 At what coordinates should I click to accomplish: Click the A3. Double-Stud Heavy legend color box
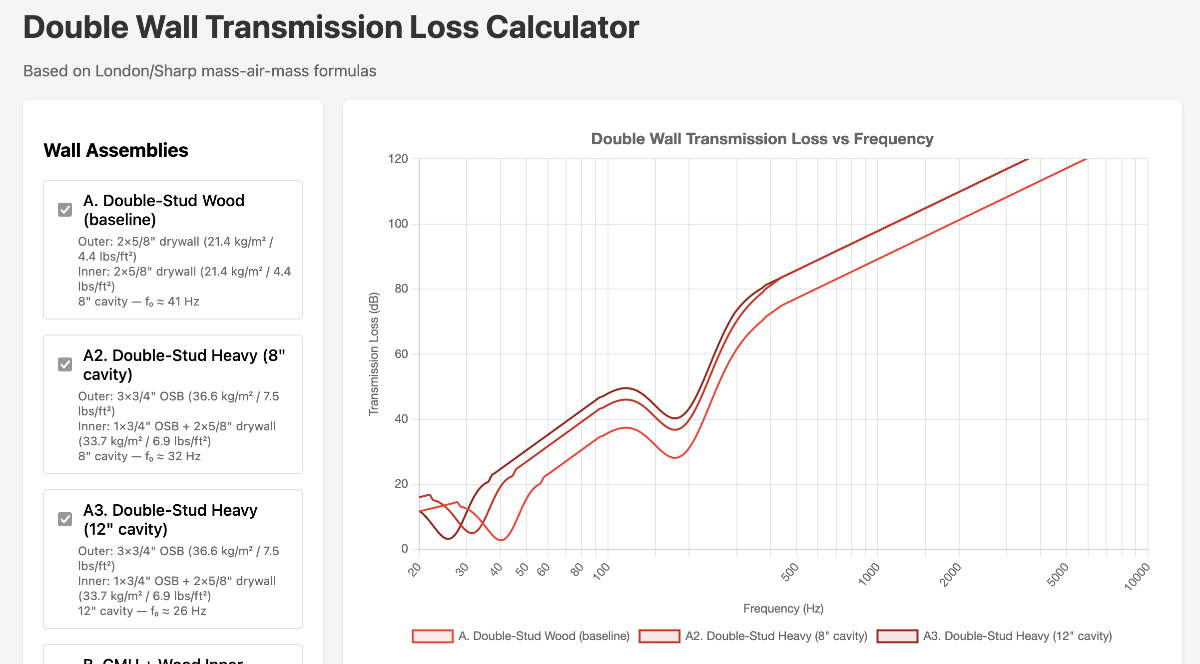click(x=897, y=636)
